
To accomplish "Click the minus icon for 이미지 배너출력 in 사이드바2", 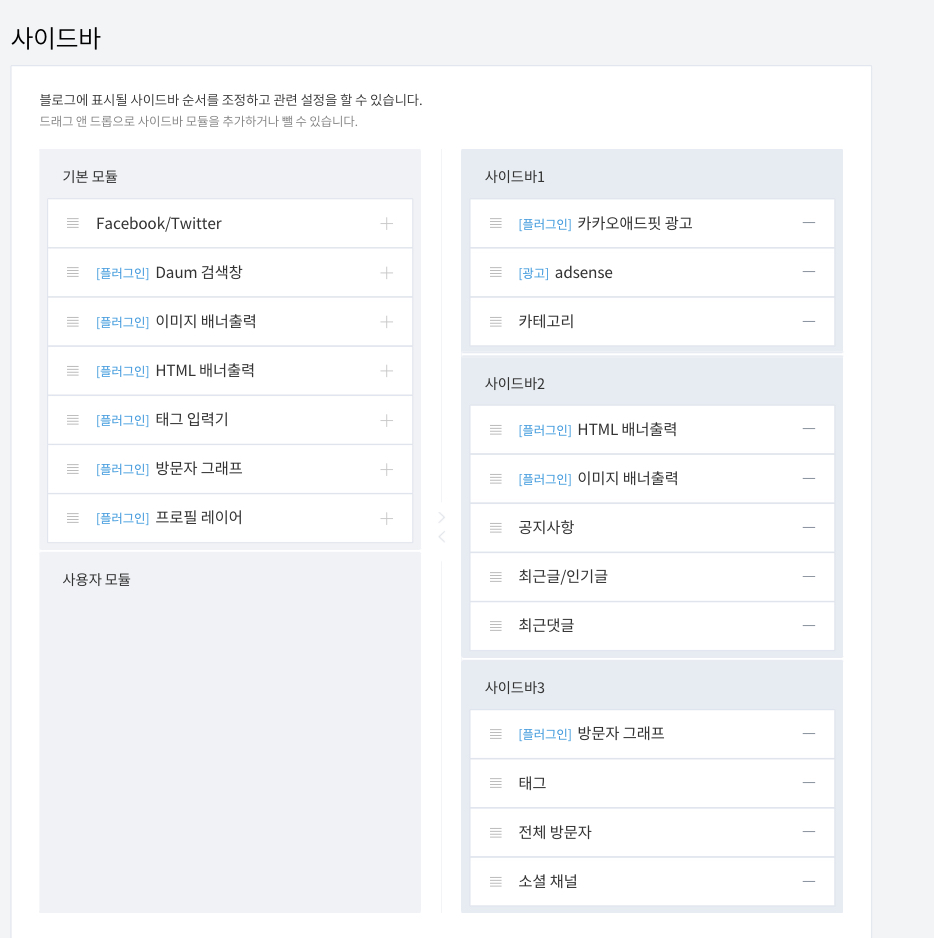I will (x=809, y=478).
